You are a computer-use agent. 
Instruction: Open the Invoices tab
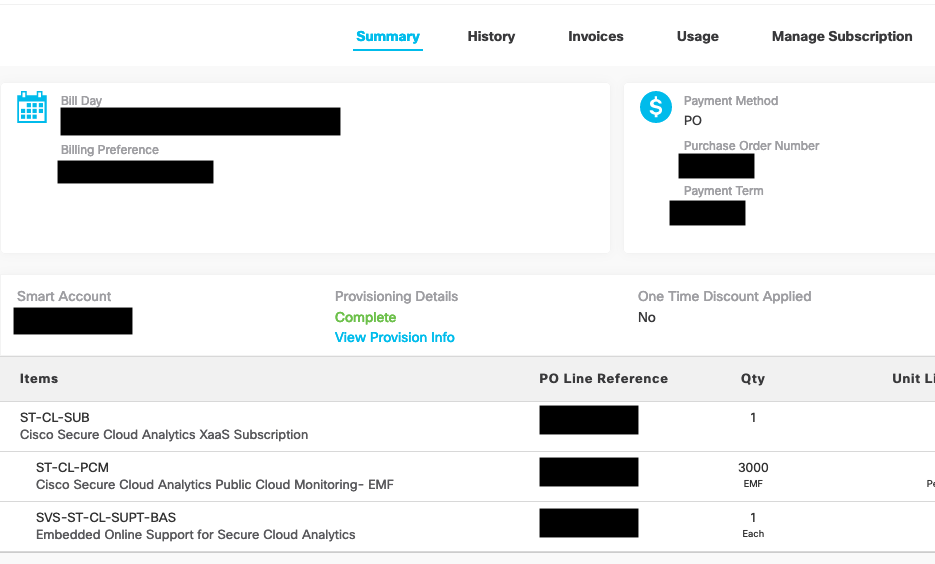point(596,36)
